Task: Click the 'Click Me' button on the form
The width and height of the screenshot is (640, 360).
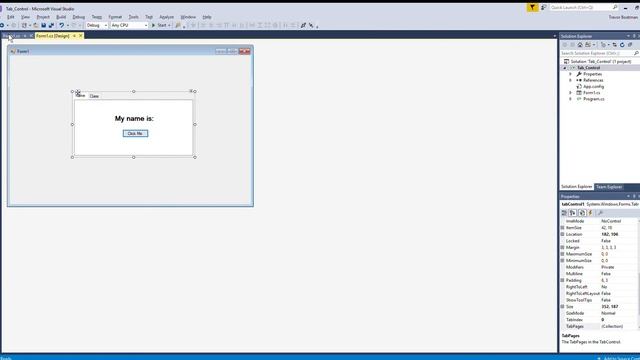Action: pos(136,133)
